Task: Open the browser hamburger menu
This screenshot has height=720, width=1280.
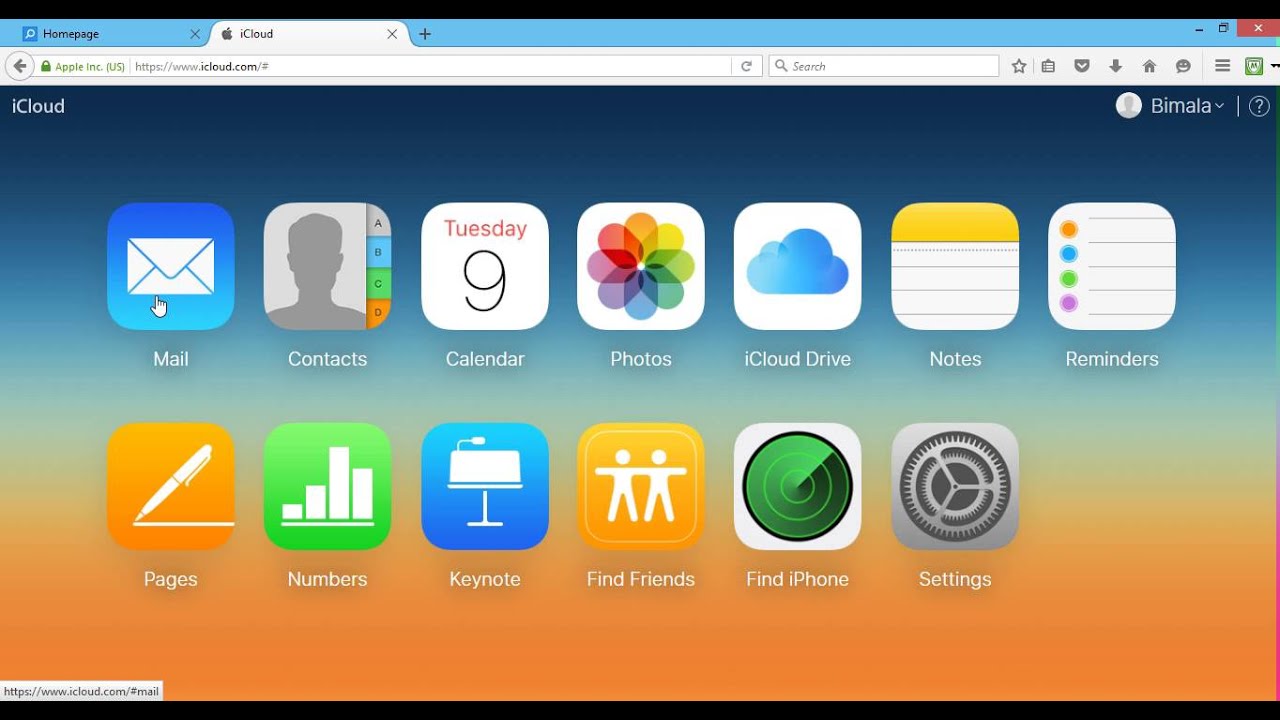Action: (x=1222, y=66)
